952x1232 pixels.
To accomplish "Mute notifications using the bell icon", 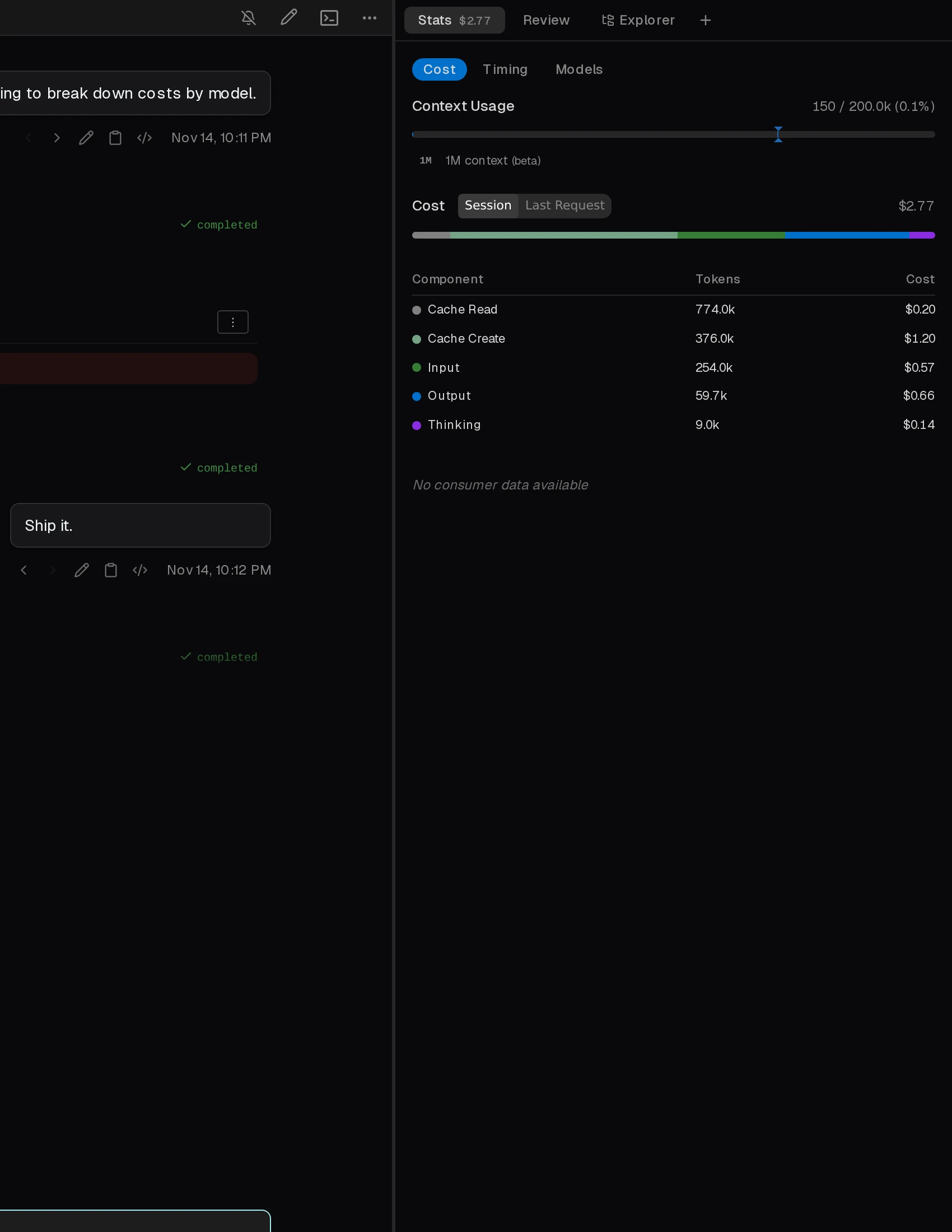I will 248,17.
